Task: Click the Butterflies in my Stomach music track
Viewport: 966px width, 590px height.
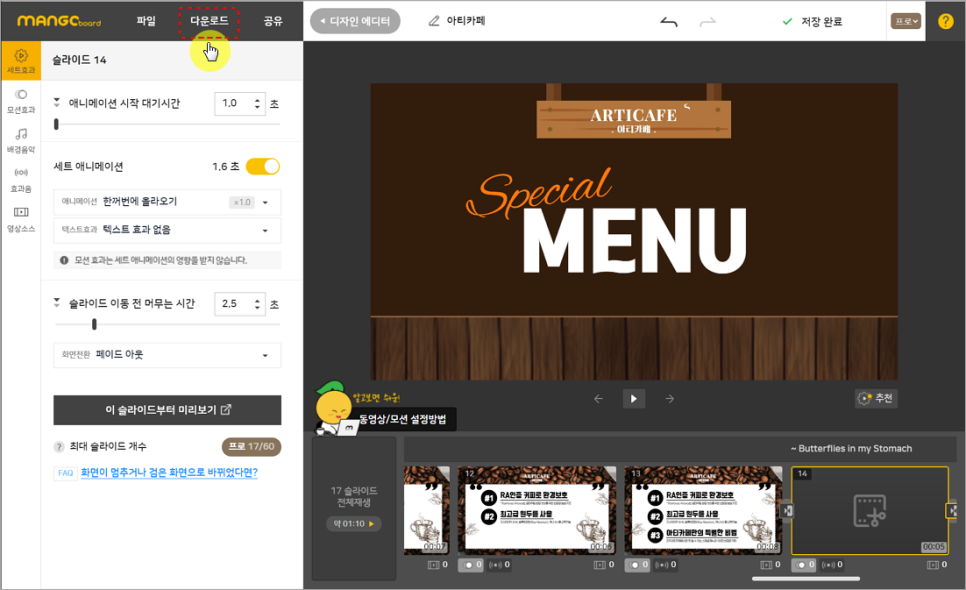Action: point(851,448)
